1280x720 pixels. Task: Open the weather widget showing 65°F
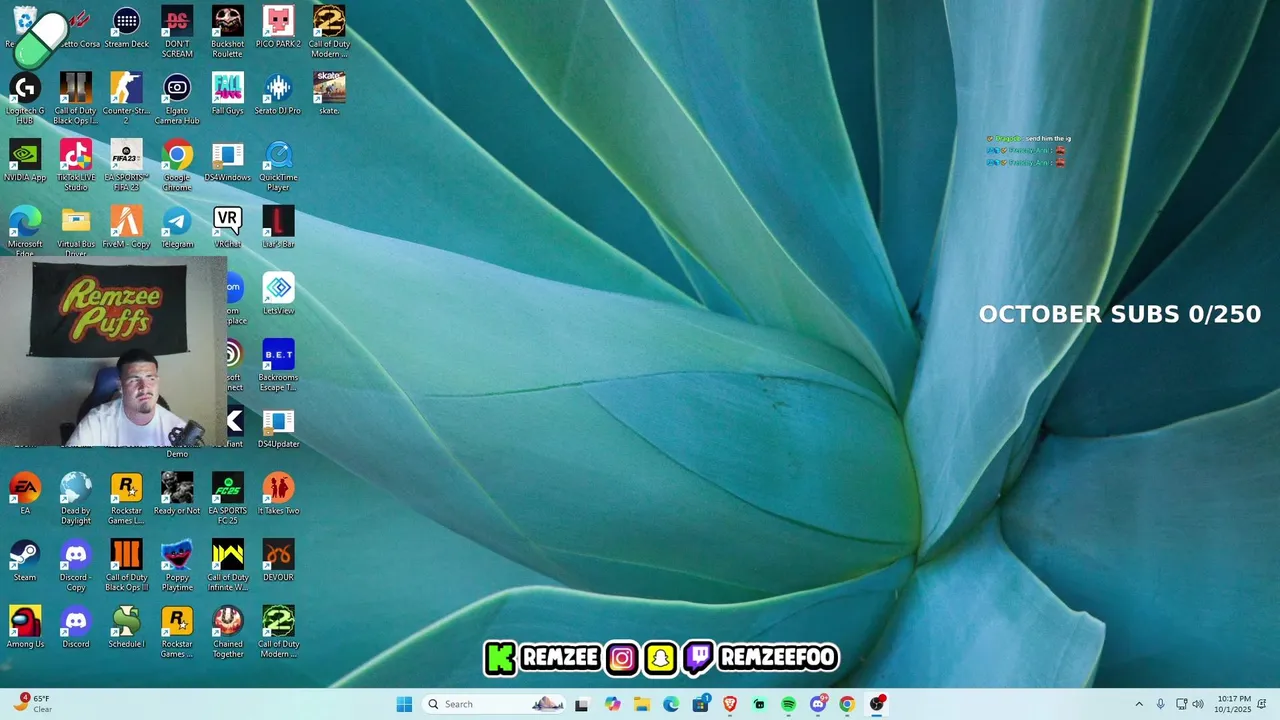[32, 704]
